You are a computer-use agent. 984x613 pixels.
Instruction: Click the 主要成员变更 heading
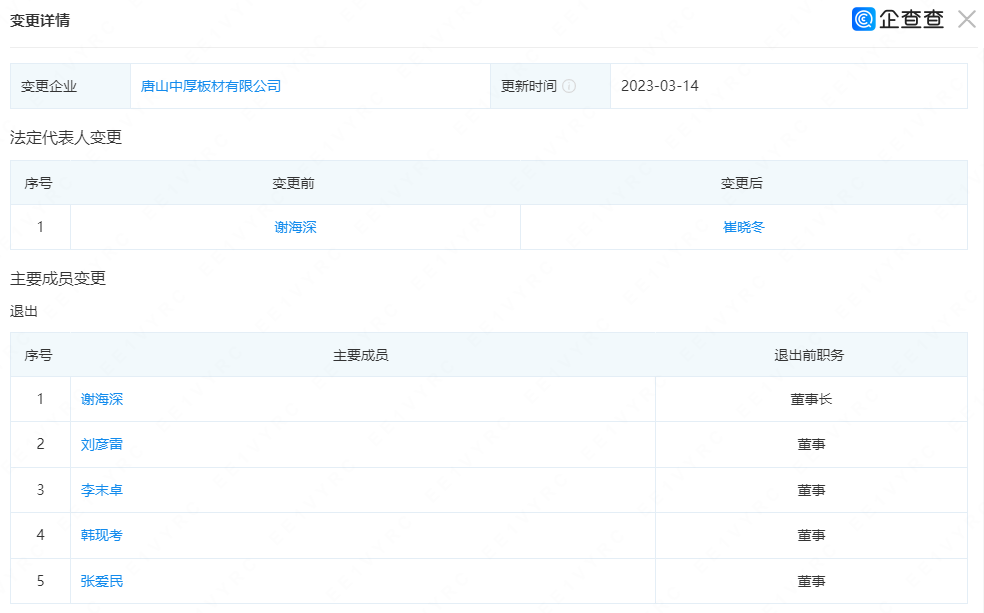[58, 279]
